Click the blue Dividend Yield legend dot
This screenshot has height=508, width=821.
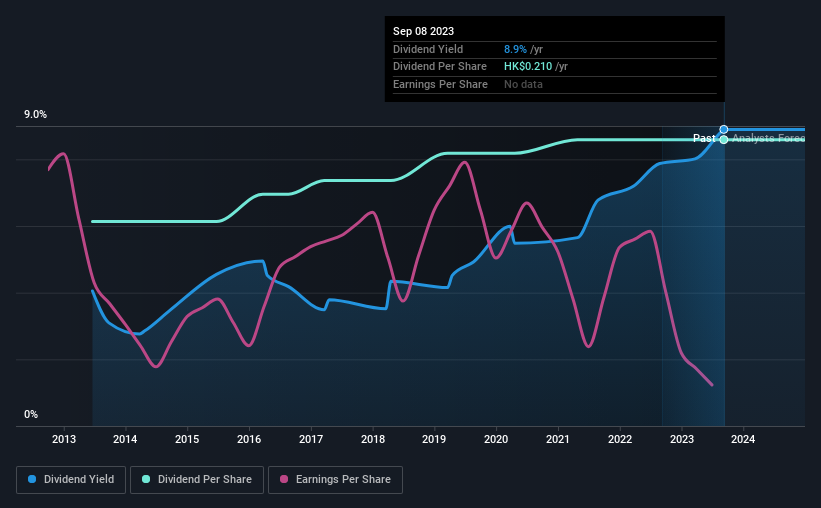32,479
